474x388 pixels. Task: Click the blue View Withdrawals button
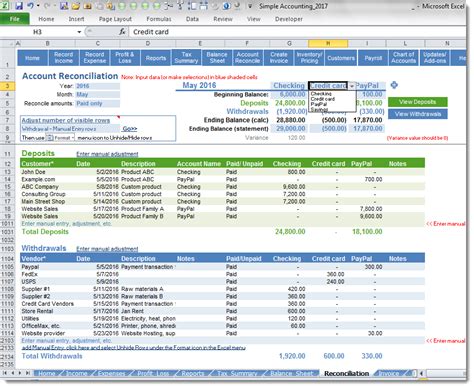point(418,114)
